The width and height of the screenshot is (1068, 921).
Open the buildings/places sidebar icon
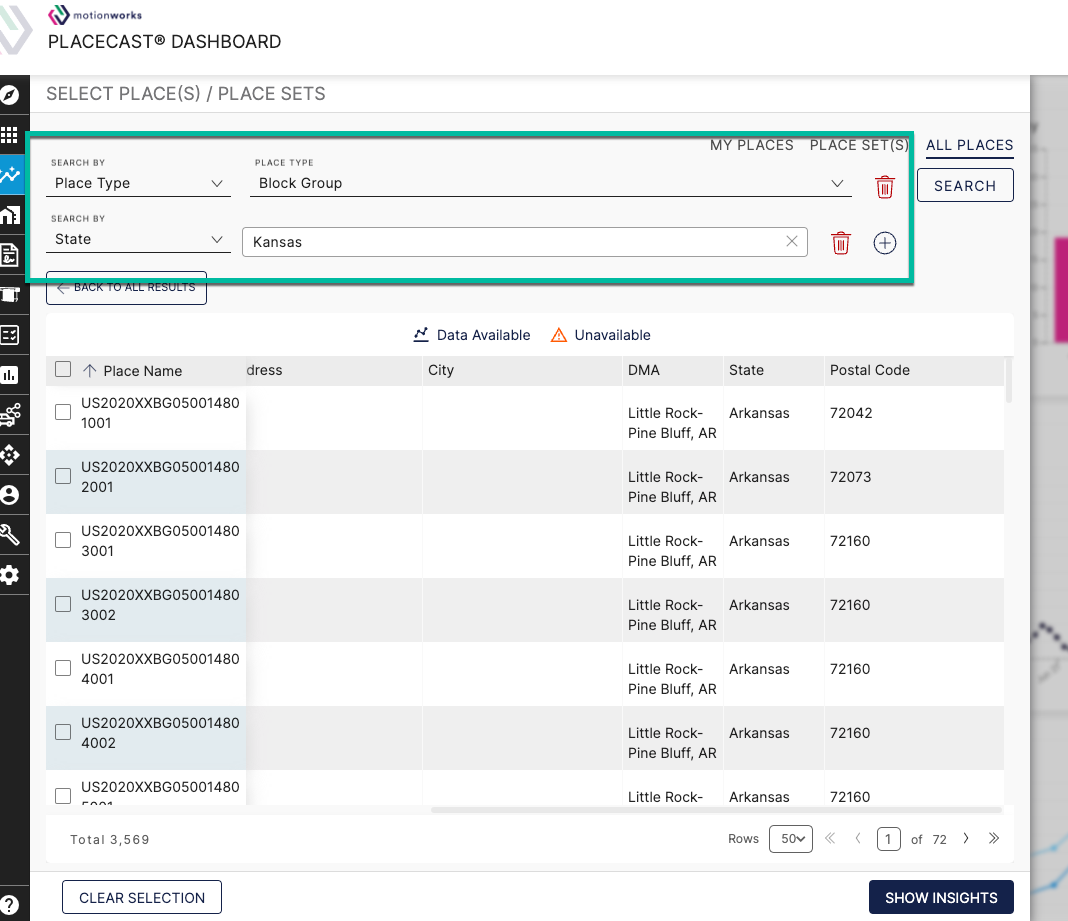(10, 215)
